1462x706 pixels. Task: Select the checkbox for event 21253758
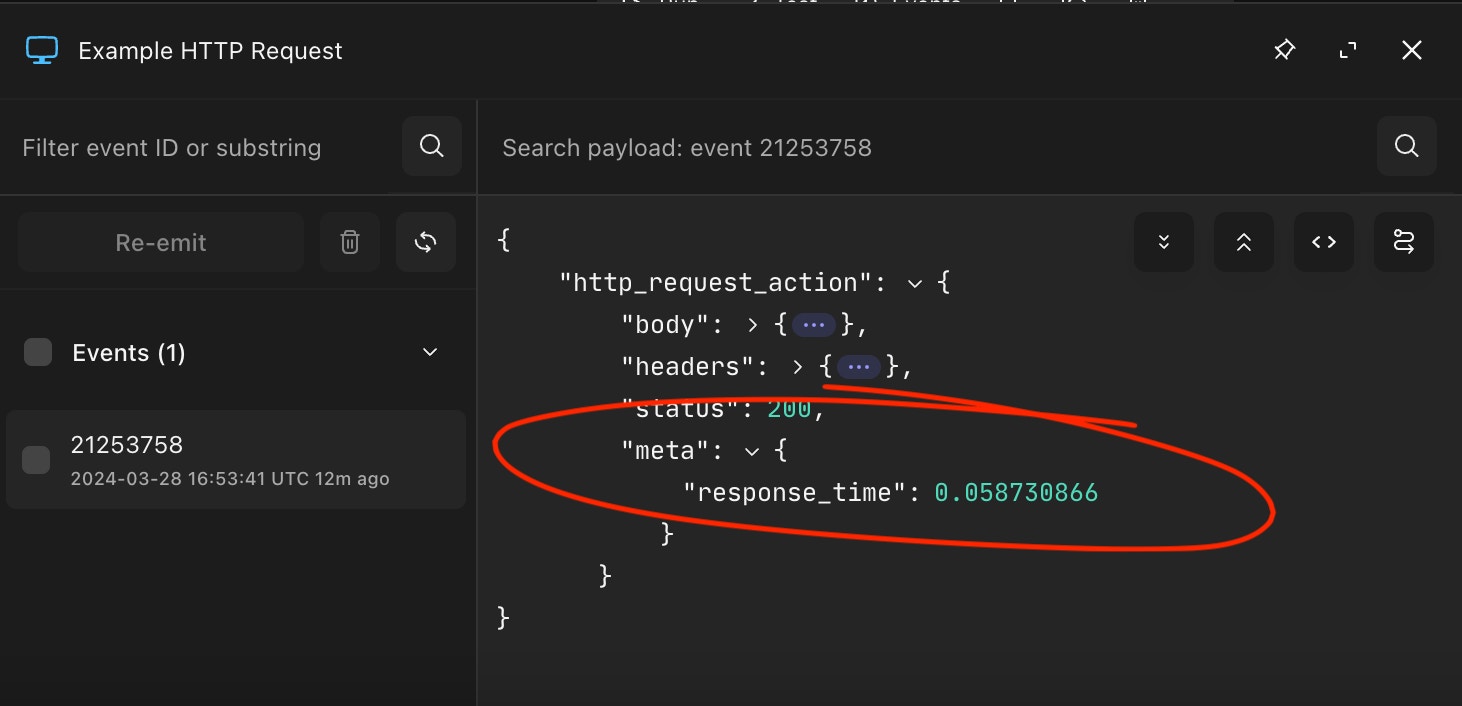coord(36,460)
